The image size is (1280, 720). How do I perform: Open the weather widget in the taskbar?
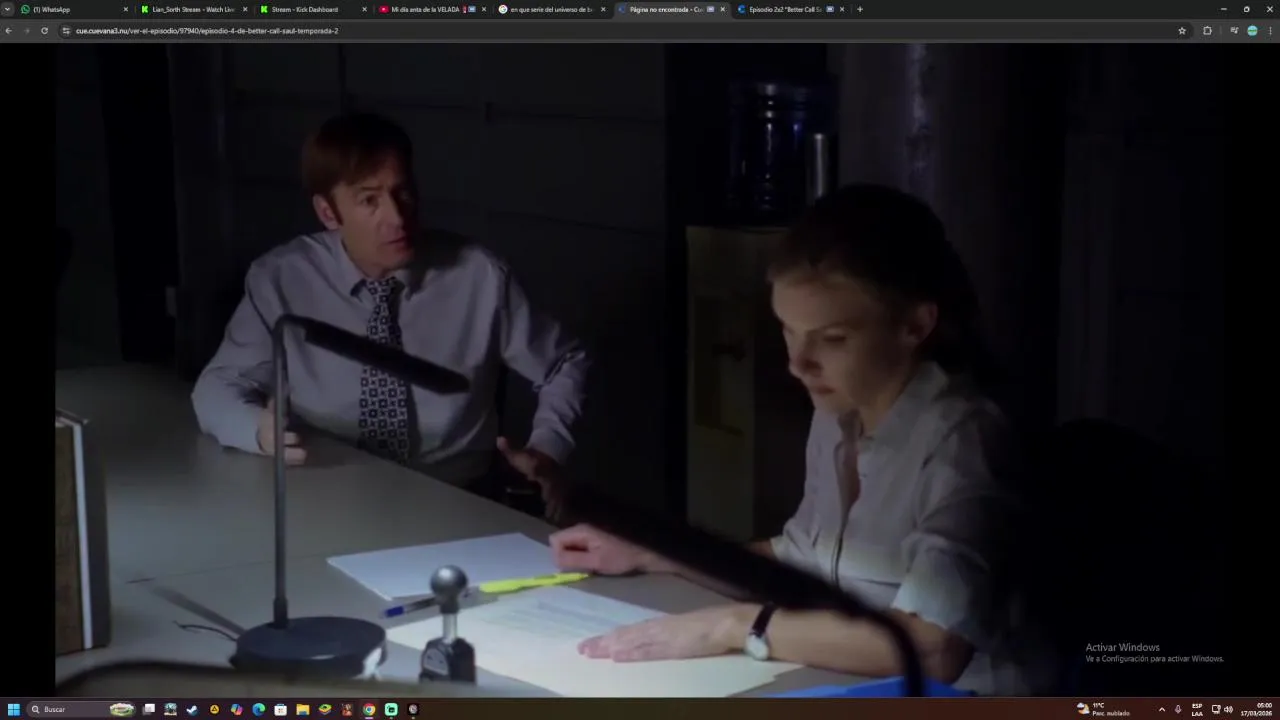[1103, 709]
